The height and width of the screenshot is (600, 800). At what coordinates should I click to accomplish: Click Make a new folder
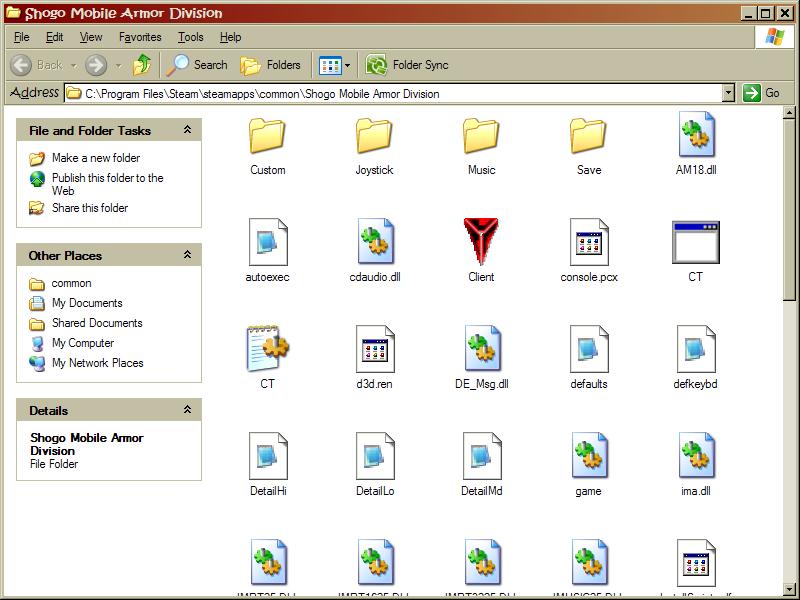tap(85, 158)
